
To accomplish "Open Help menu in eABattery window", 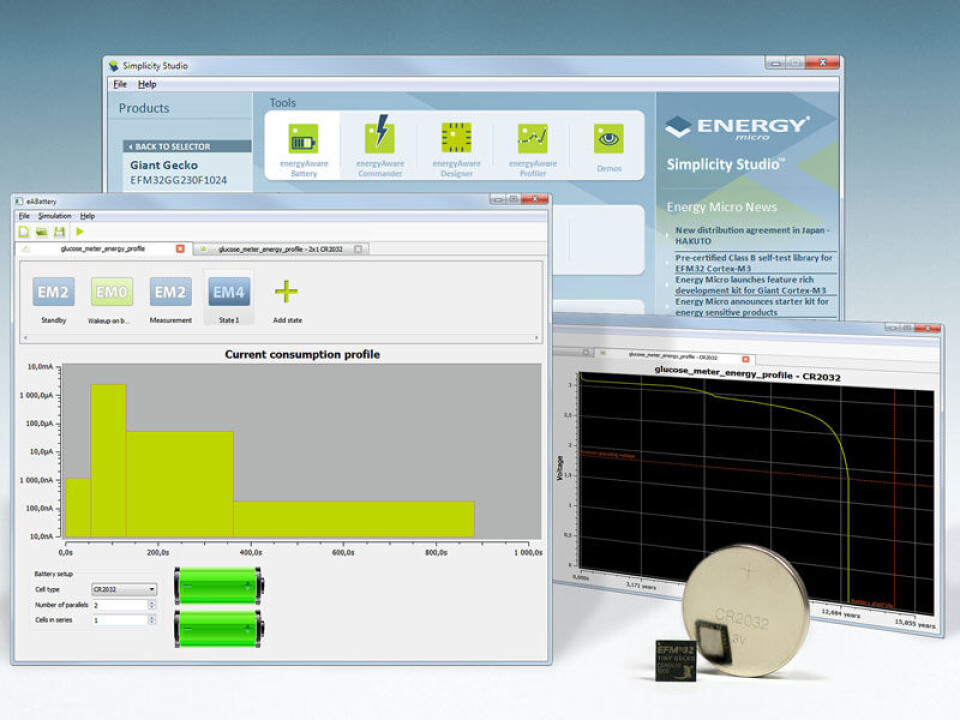I will (x=88, y=216).
